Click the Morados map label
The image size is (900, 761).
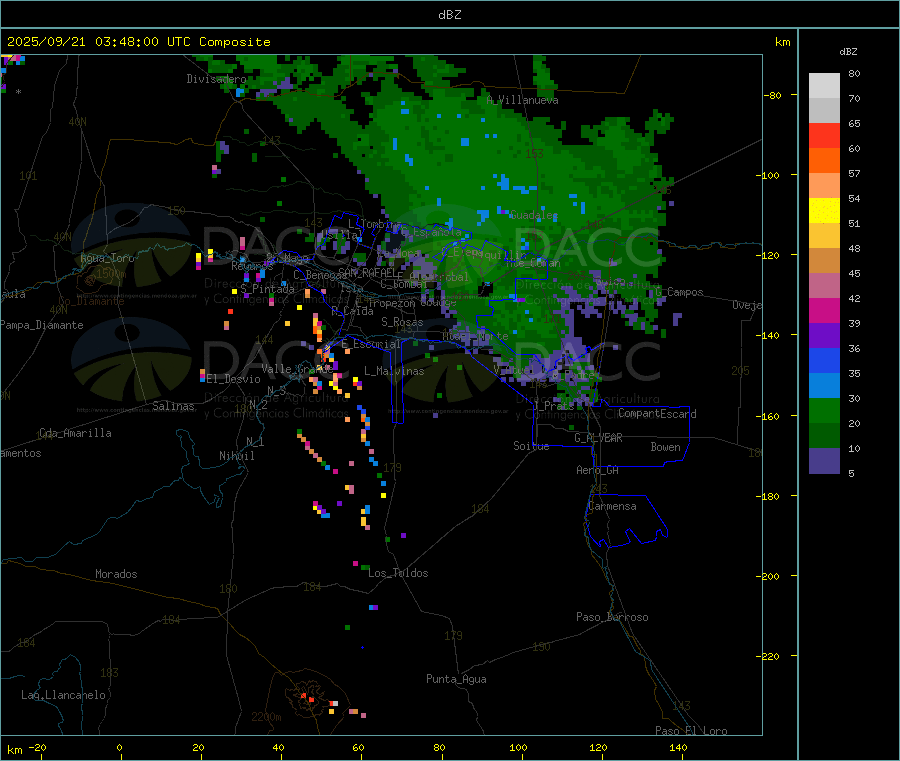pos(116,574)
